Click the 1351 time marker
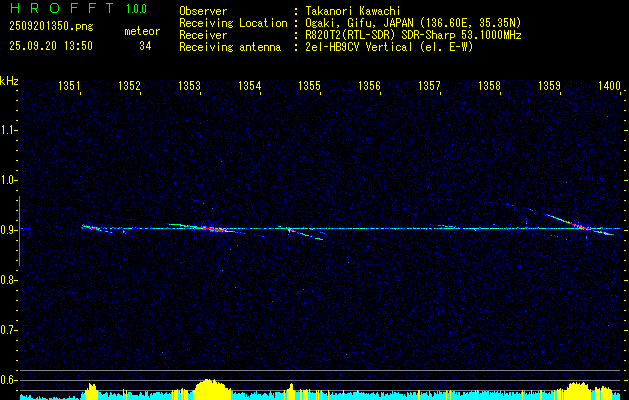Viewport: 629px width, 400px height. point(70,87)
